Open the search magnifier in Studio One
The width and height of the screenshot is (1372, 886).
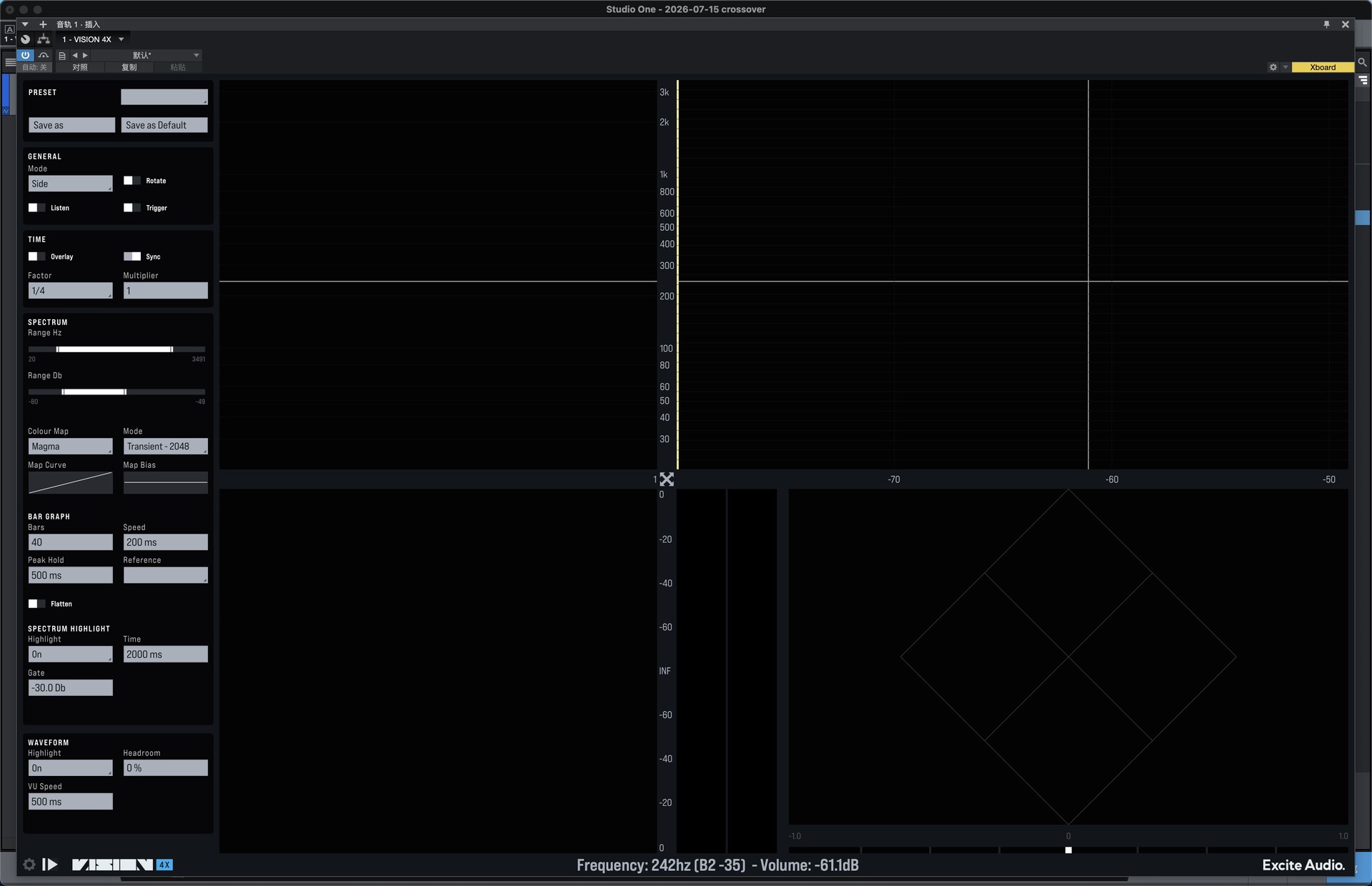point(1363,62)
